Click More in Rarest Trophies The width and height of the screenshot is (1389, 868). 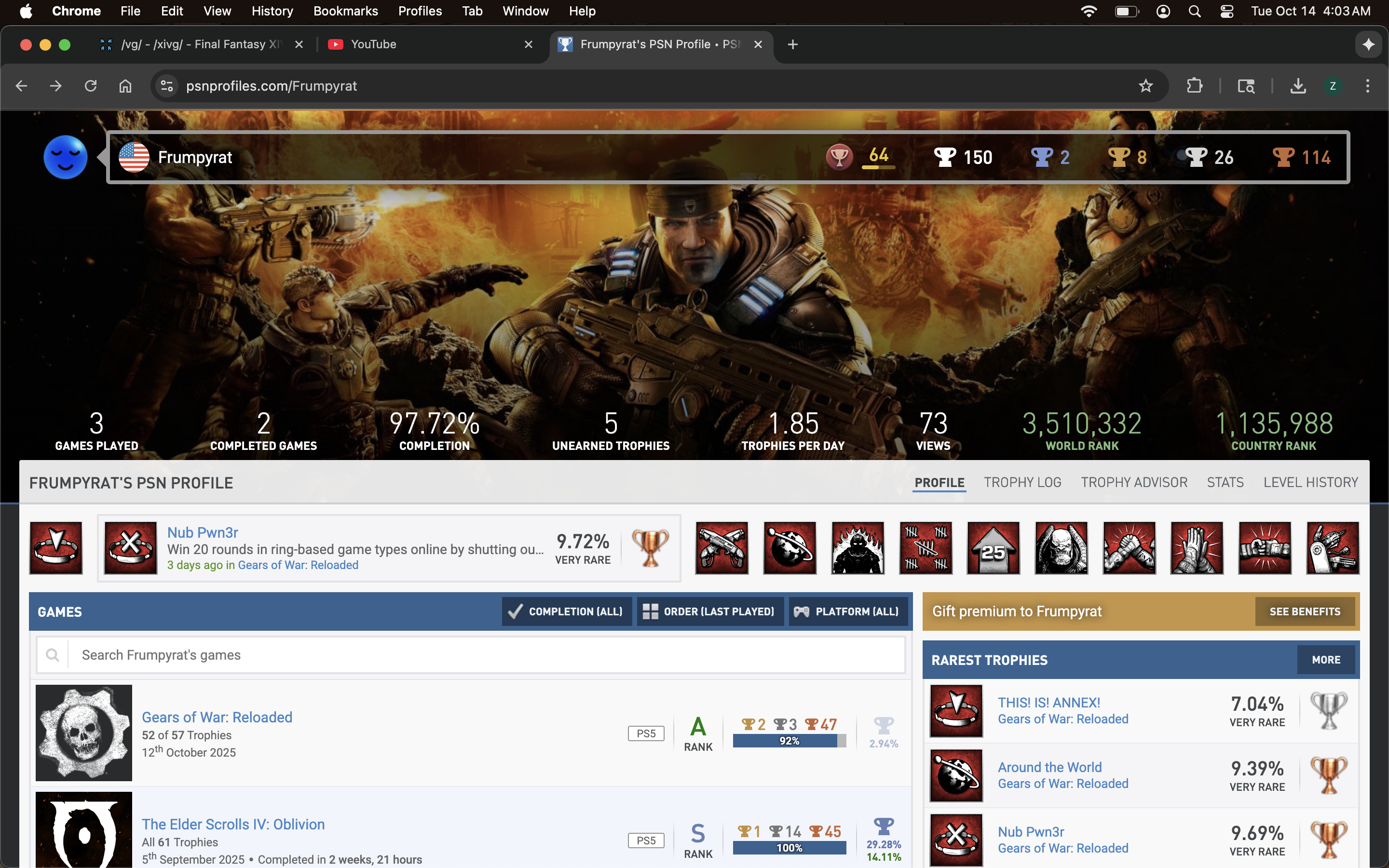[x=1325, y=660]
